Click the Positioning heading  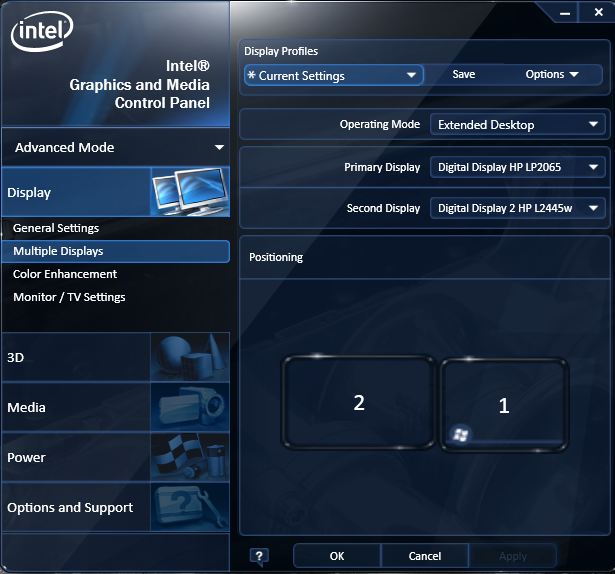click(276, 257)
